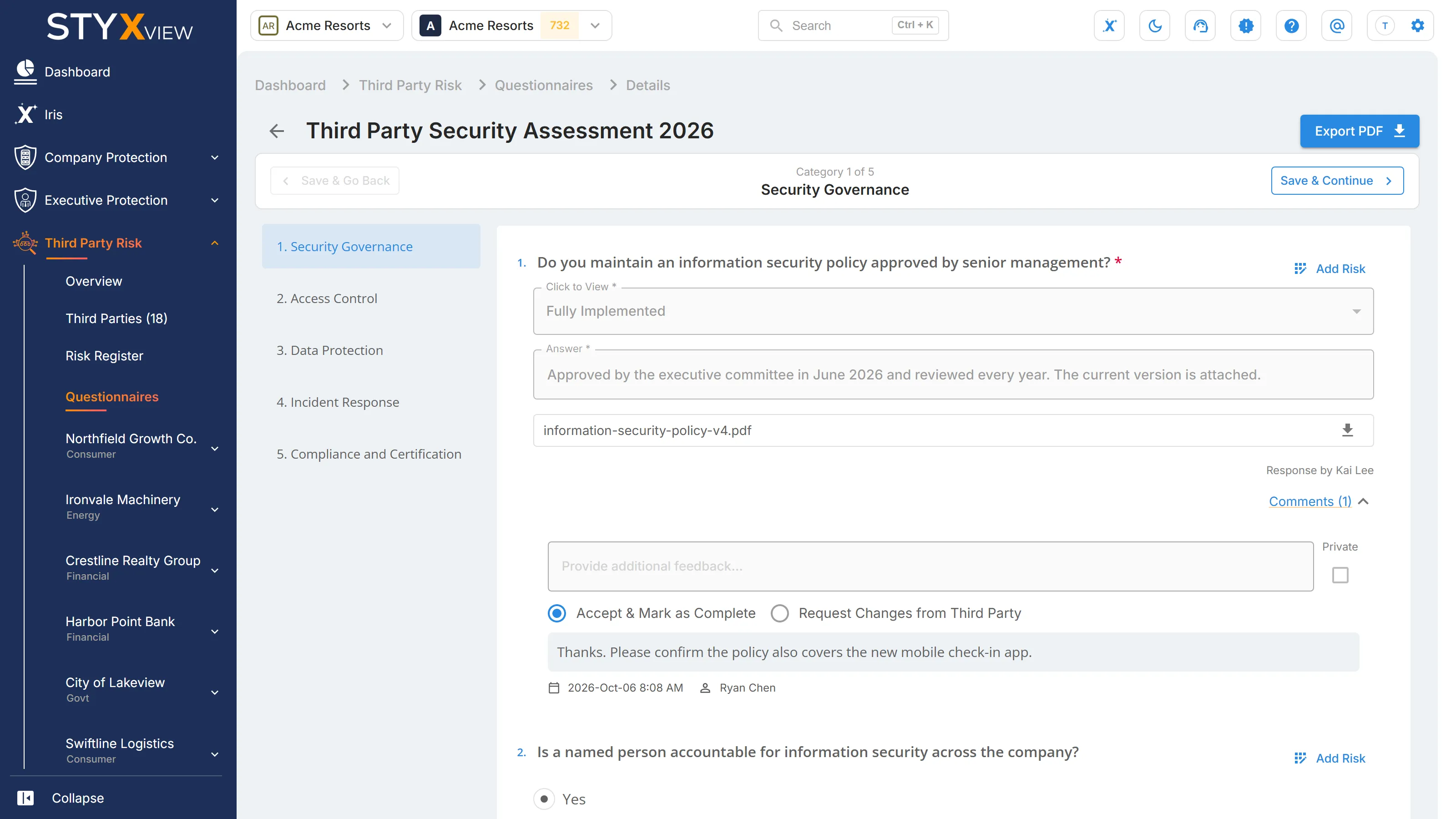Open the mentions at-sign icon

point(1337,25)
